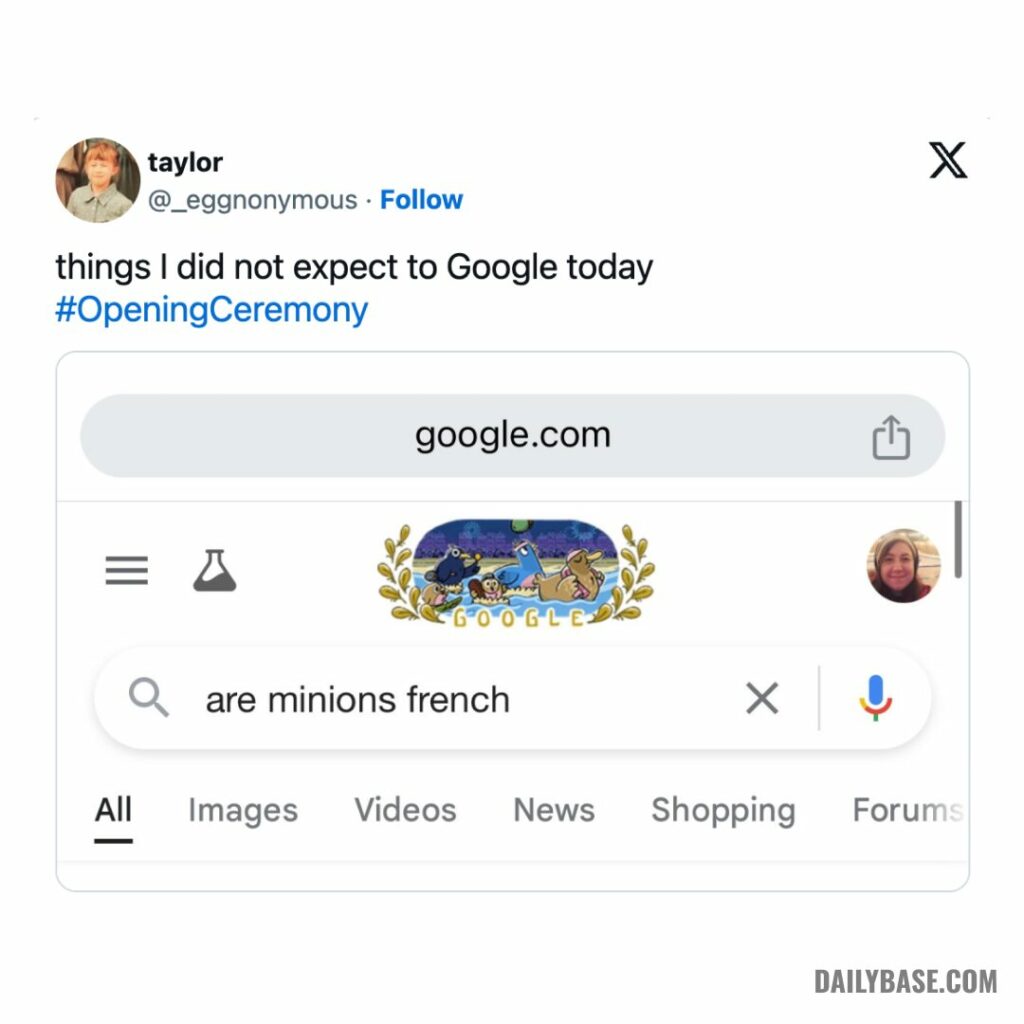Image resolution: width=1024 pixels, height=1024 pixels.
Task: Click the magnifying glass search icon
Action: [x=149, y=698]
